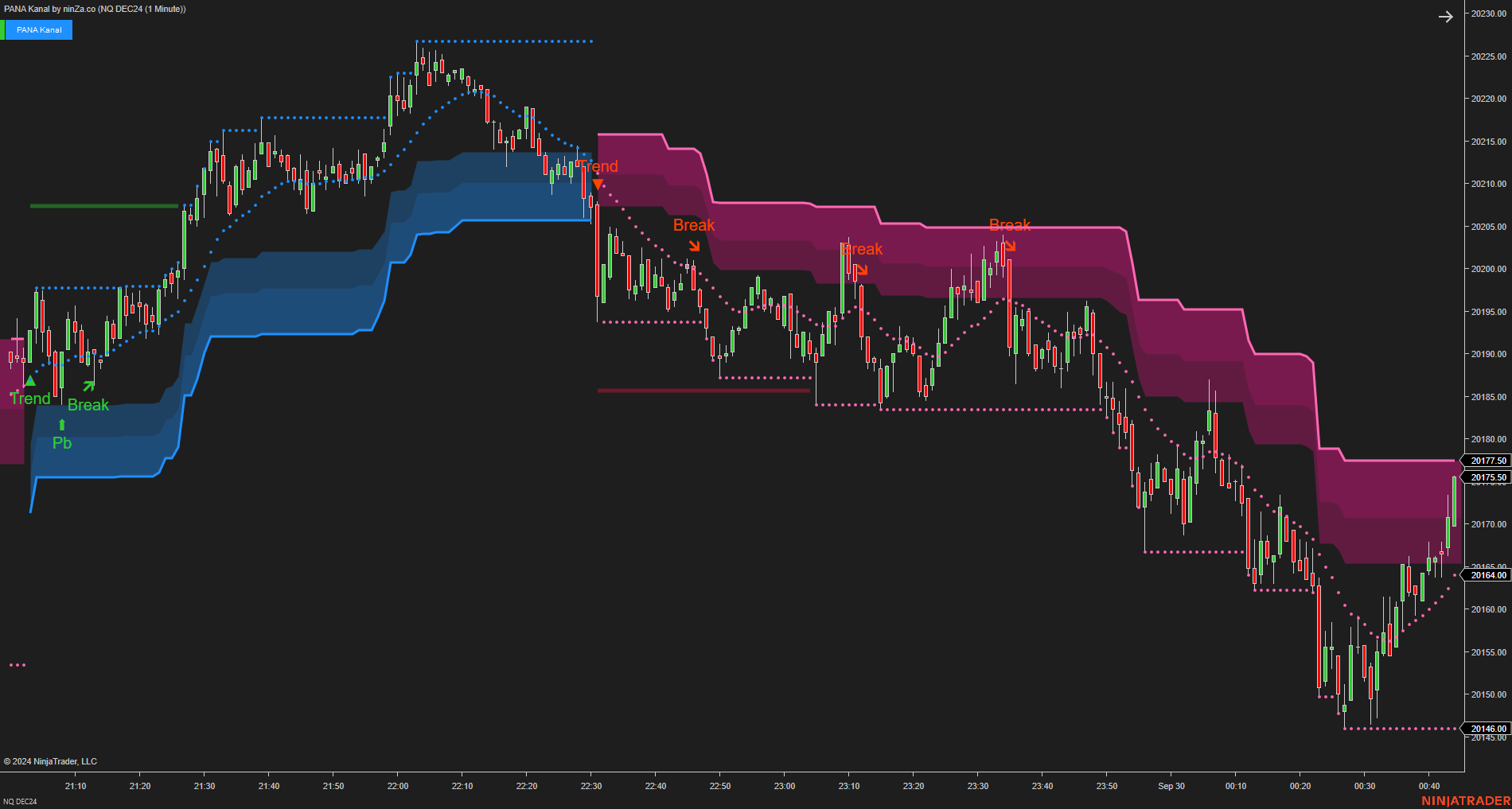Select the orange Break arrow near 23:30
Screen dimensions: 1512x809
pos(1012,245)
